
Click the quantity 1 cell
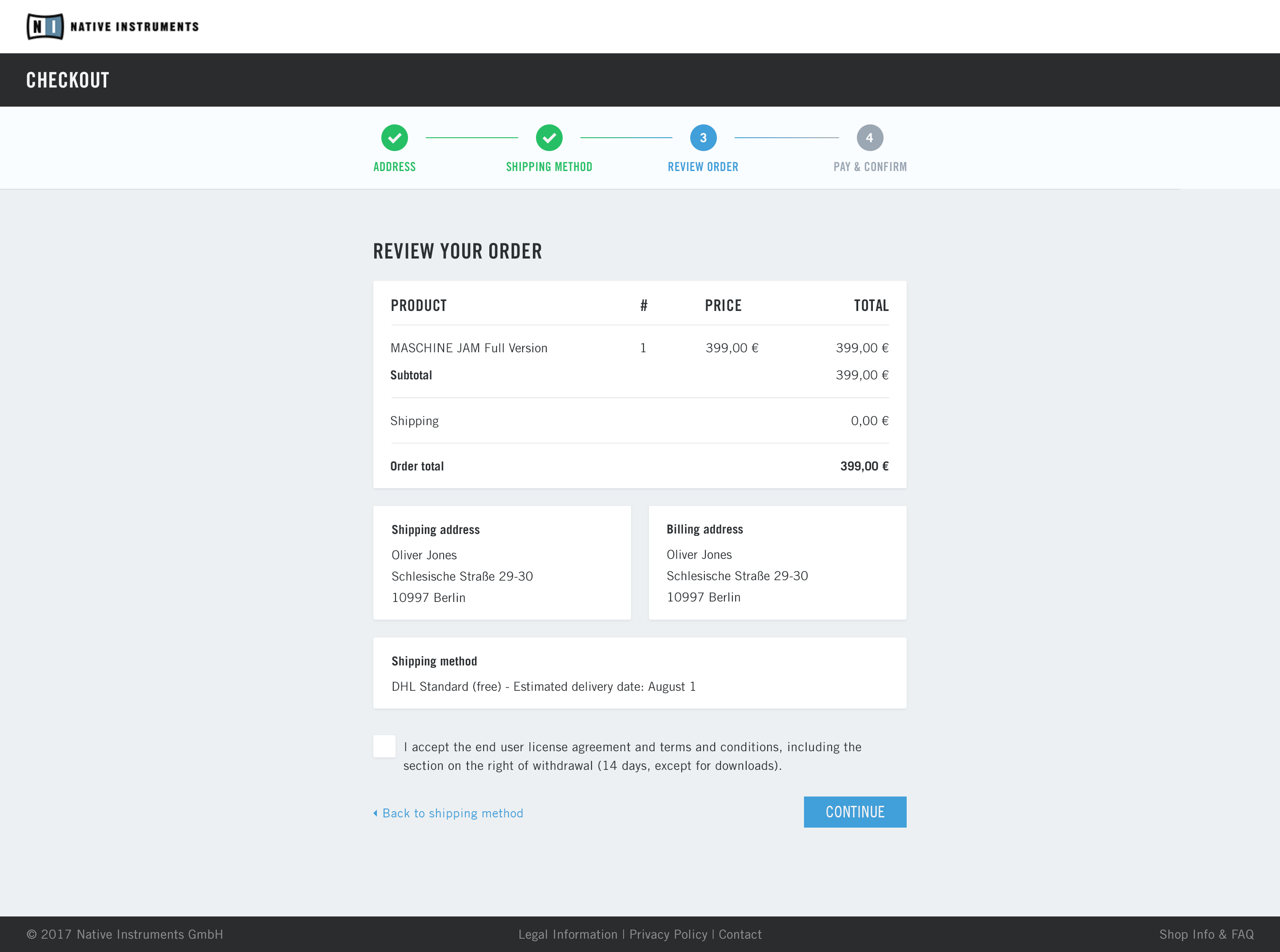644,348
